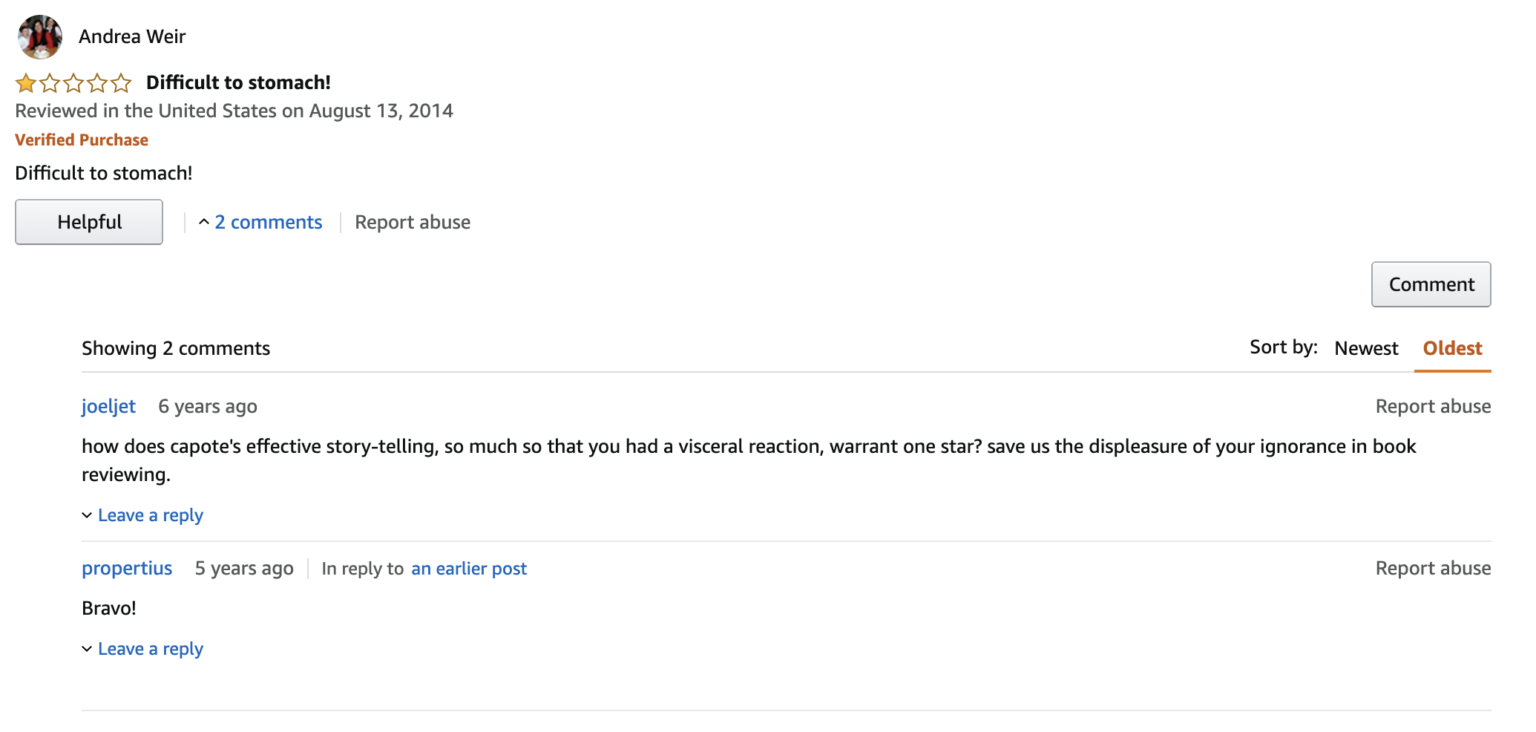Select the Oldest sort option
This screenshot has height=732, width=1536.
point(1452,348)
